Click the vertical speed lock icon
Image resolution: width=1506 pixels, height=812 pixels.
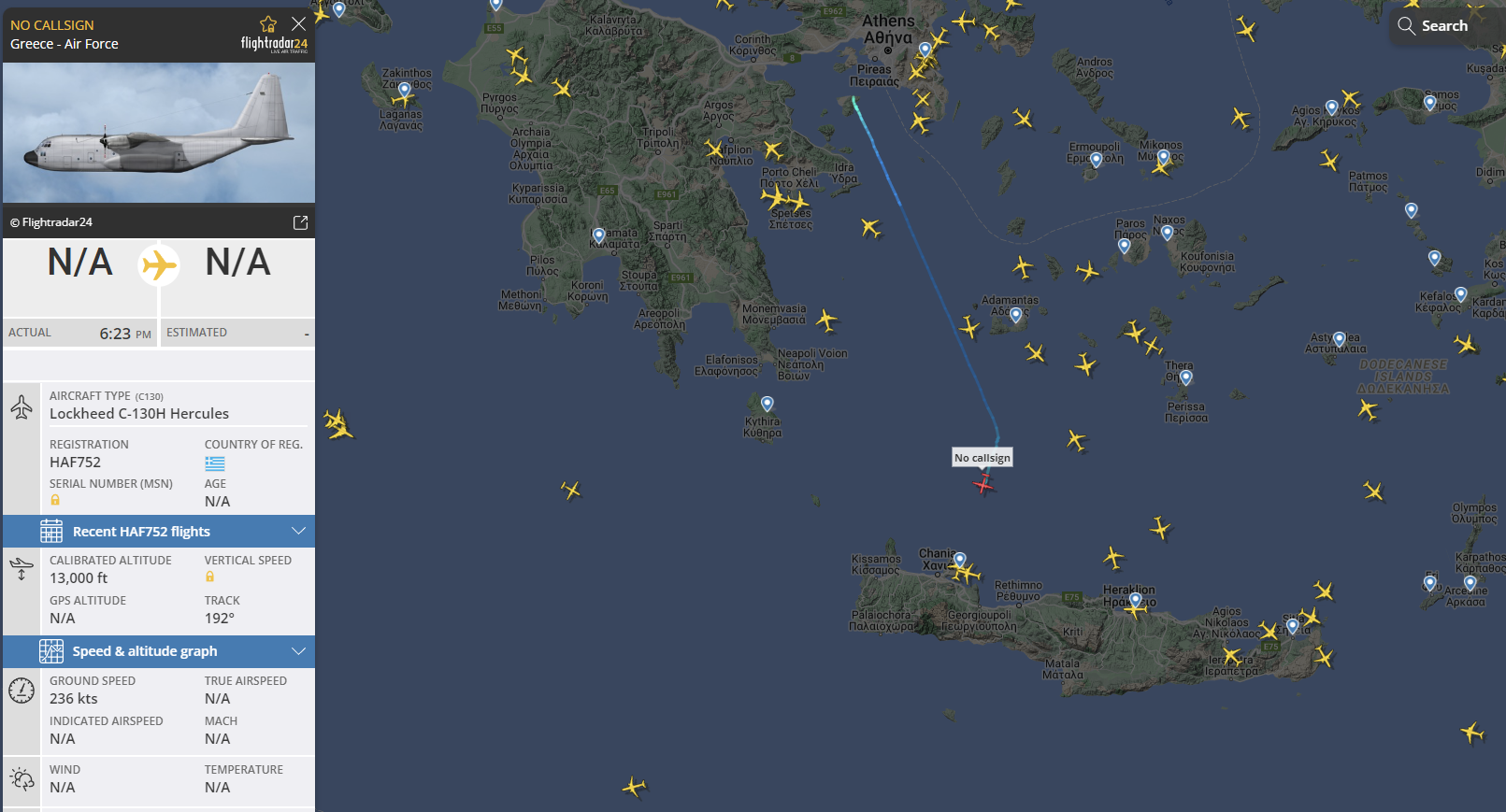click(210, 577)
